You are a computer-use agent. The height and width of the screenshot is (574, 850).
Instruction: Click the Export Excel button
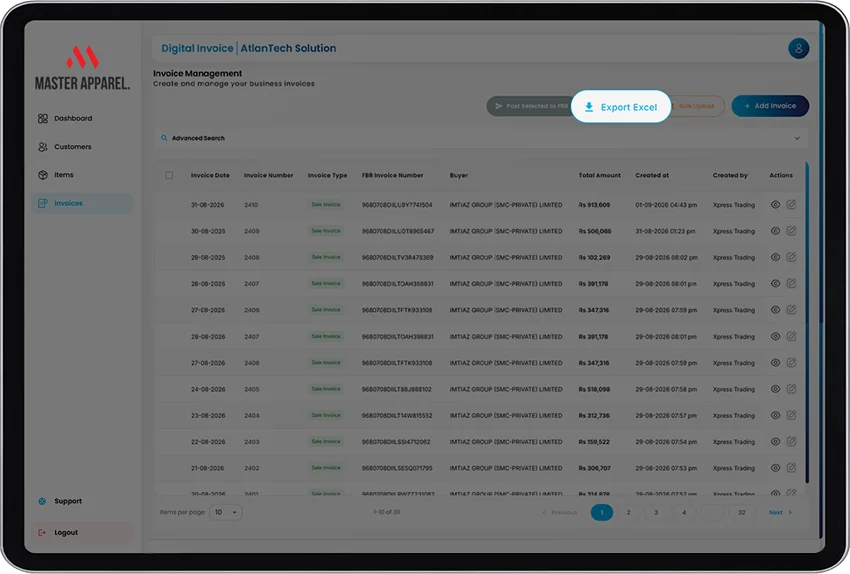(621, 107)
